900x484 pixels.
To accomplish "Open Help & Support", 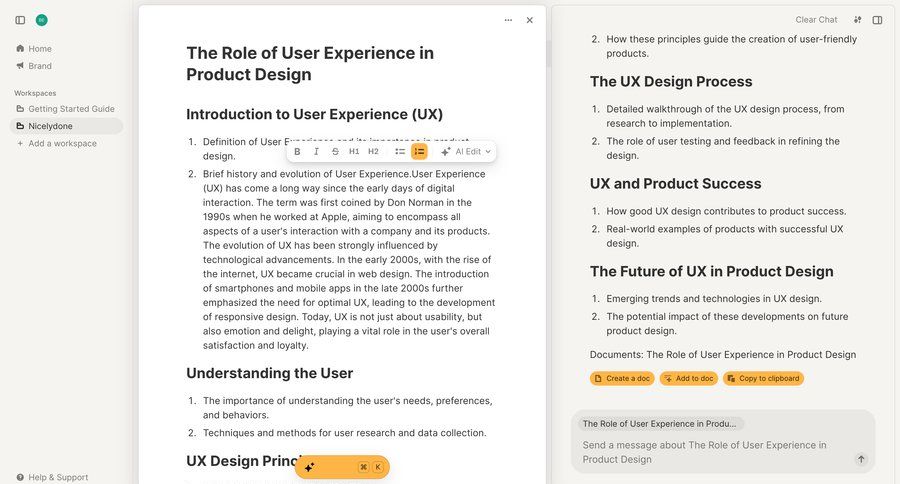I will pyautogui.click(x=52, y=477).
